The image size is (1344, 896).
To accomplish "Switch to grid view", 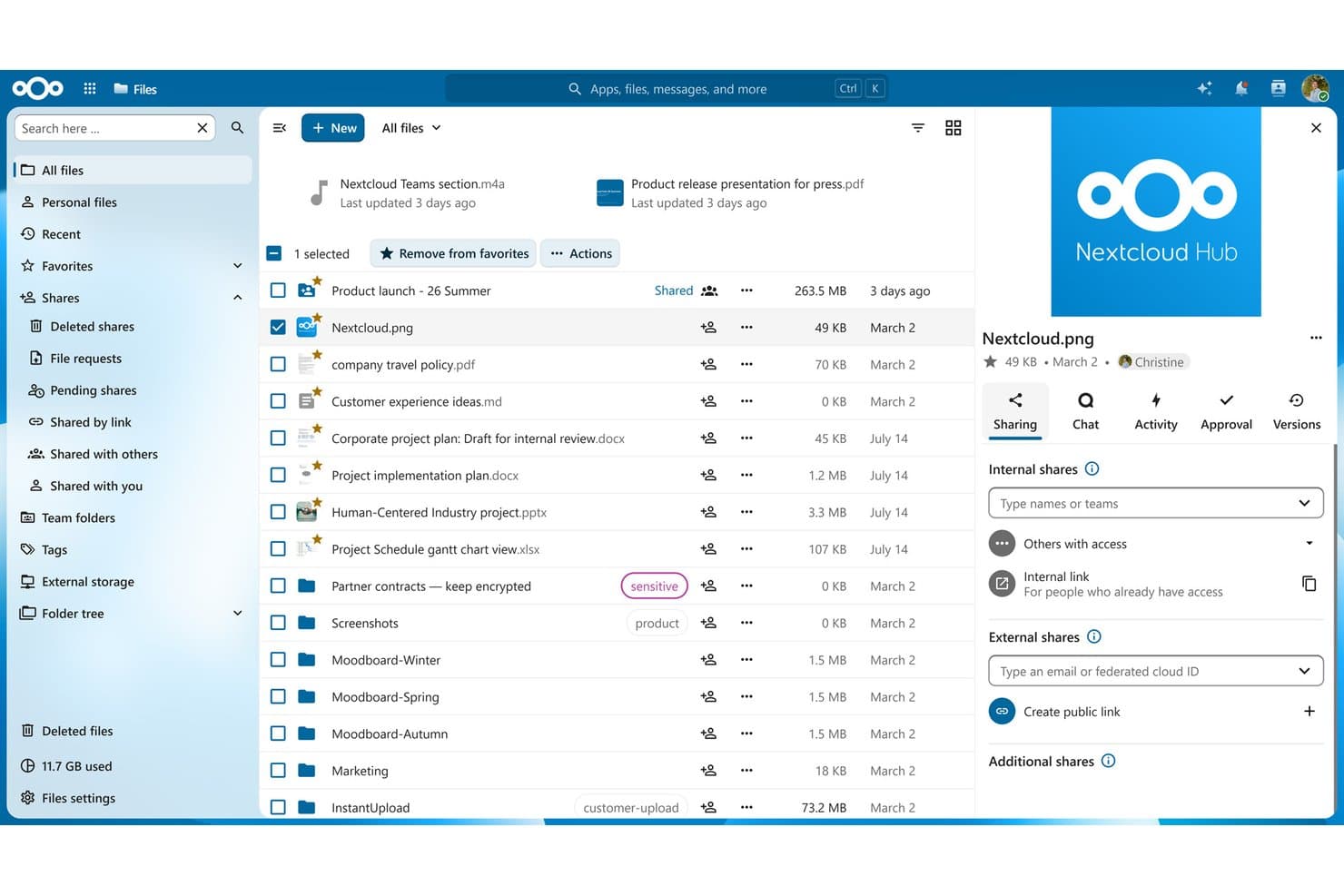I will (x=953, y=128).
